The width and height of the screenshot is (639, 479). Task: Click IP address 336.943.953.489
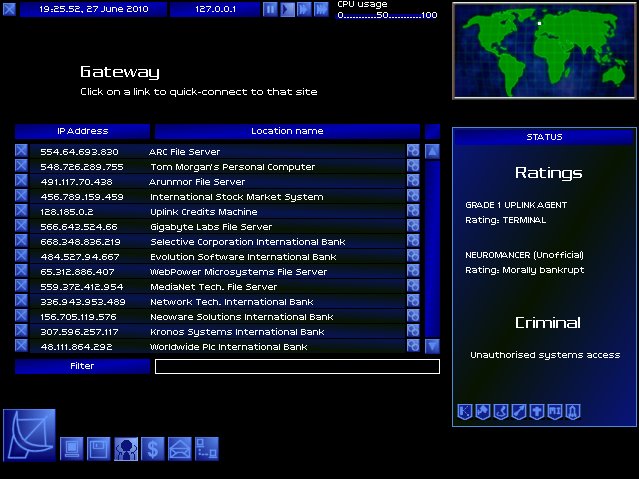[x=83, y=302]
